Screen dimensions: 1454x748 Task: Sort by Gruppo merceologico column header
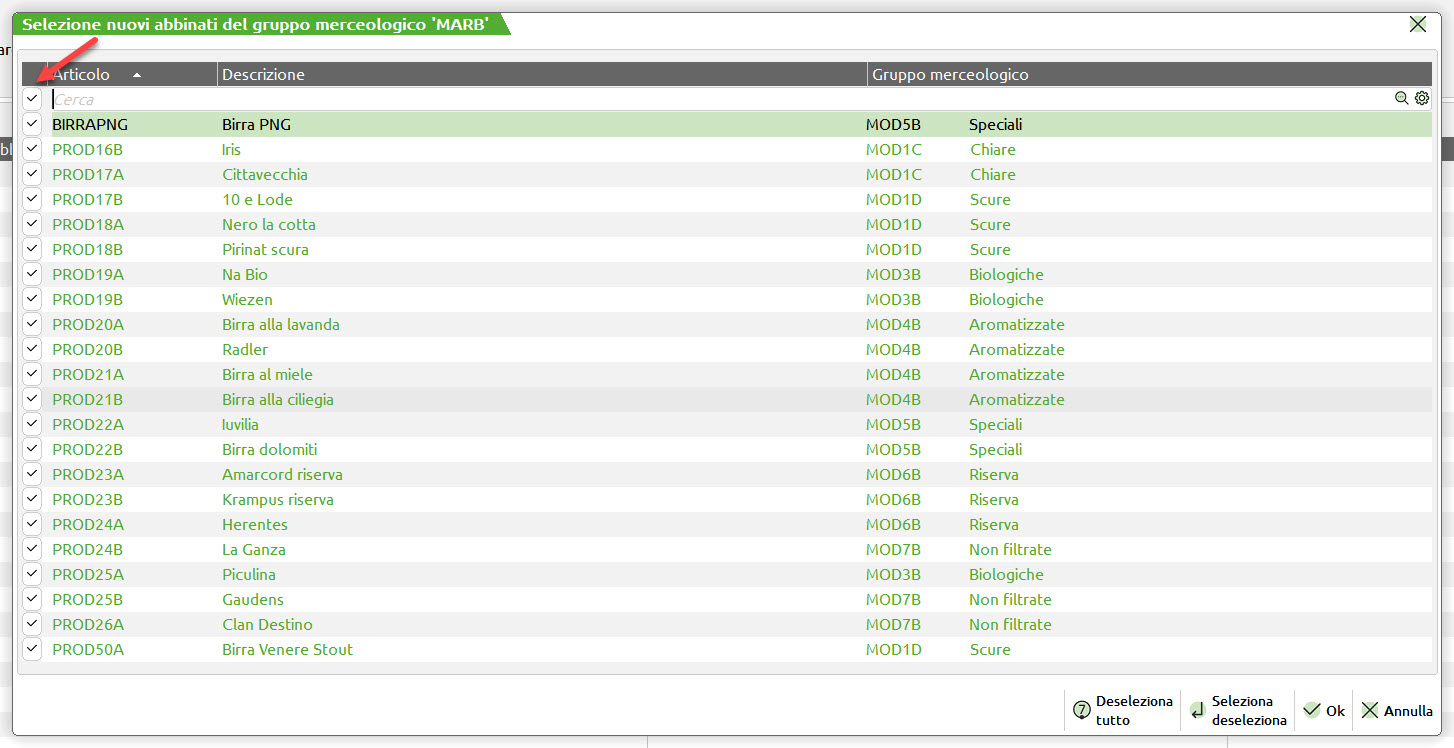pyautogui.click(x=950, y=75)
